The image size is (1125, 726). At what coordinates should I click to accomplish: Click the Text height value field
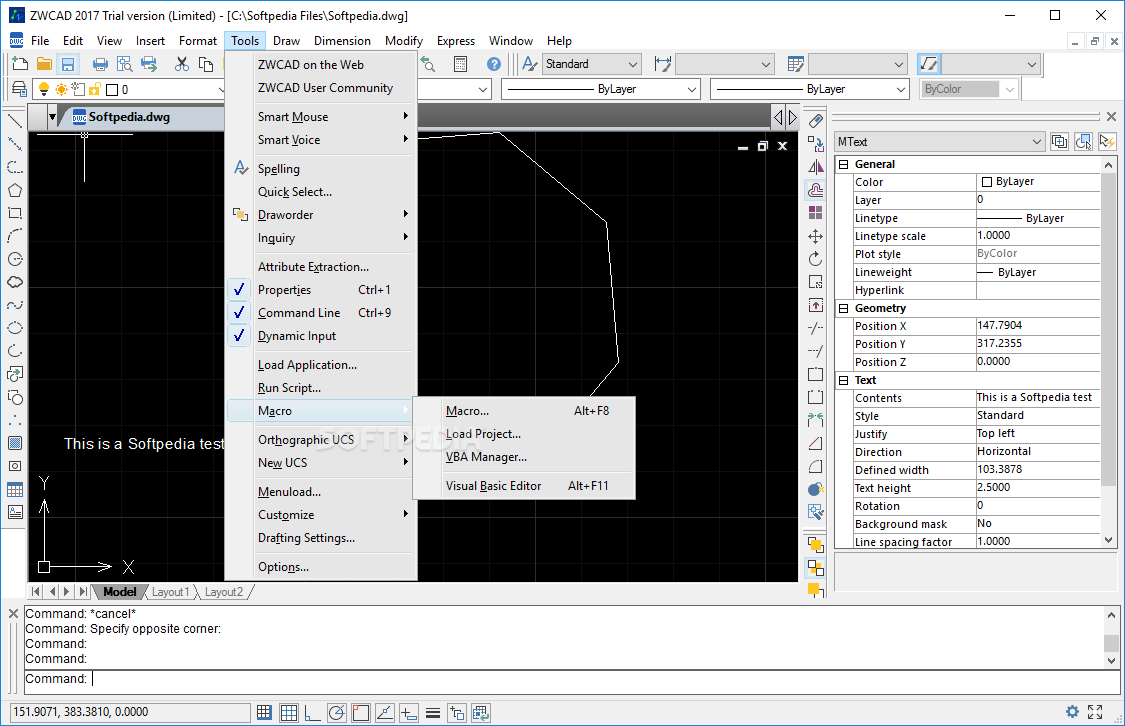click(1037, 487)
